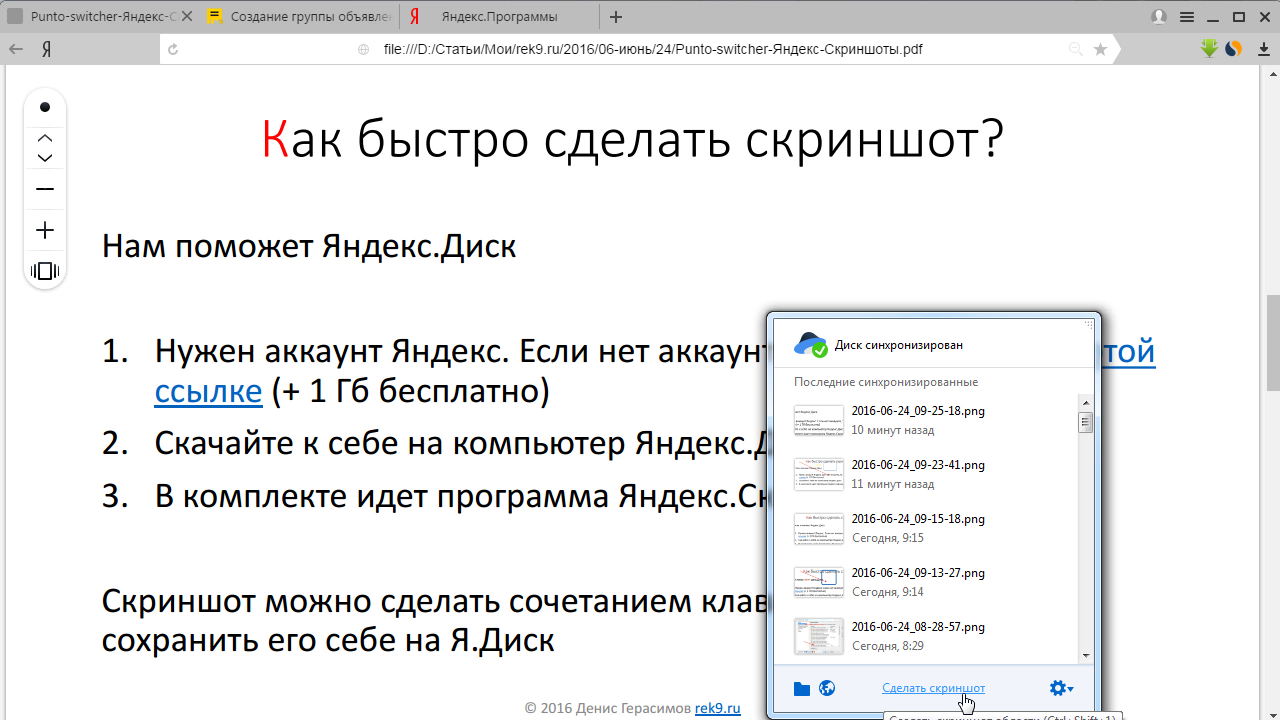Open thumbnail of 2016-06-24_09-25-18.png

[x=818, y=420]
